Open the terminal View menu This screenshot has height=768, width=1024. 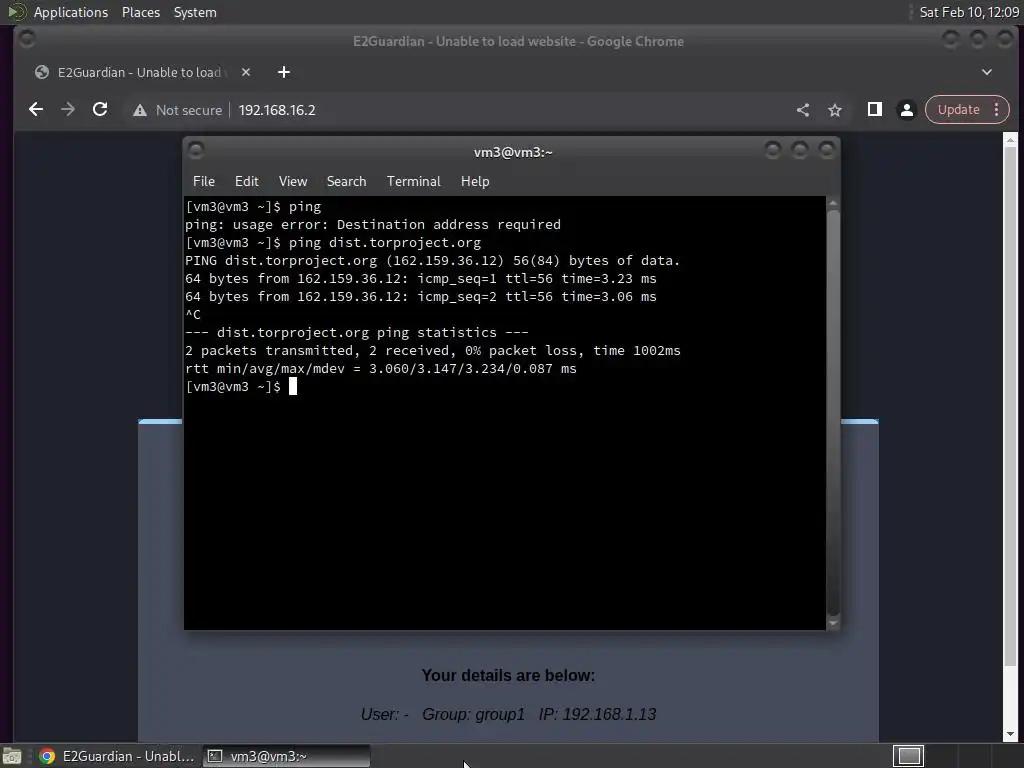pyautogui.click(x=293, y=182)
